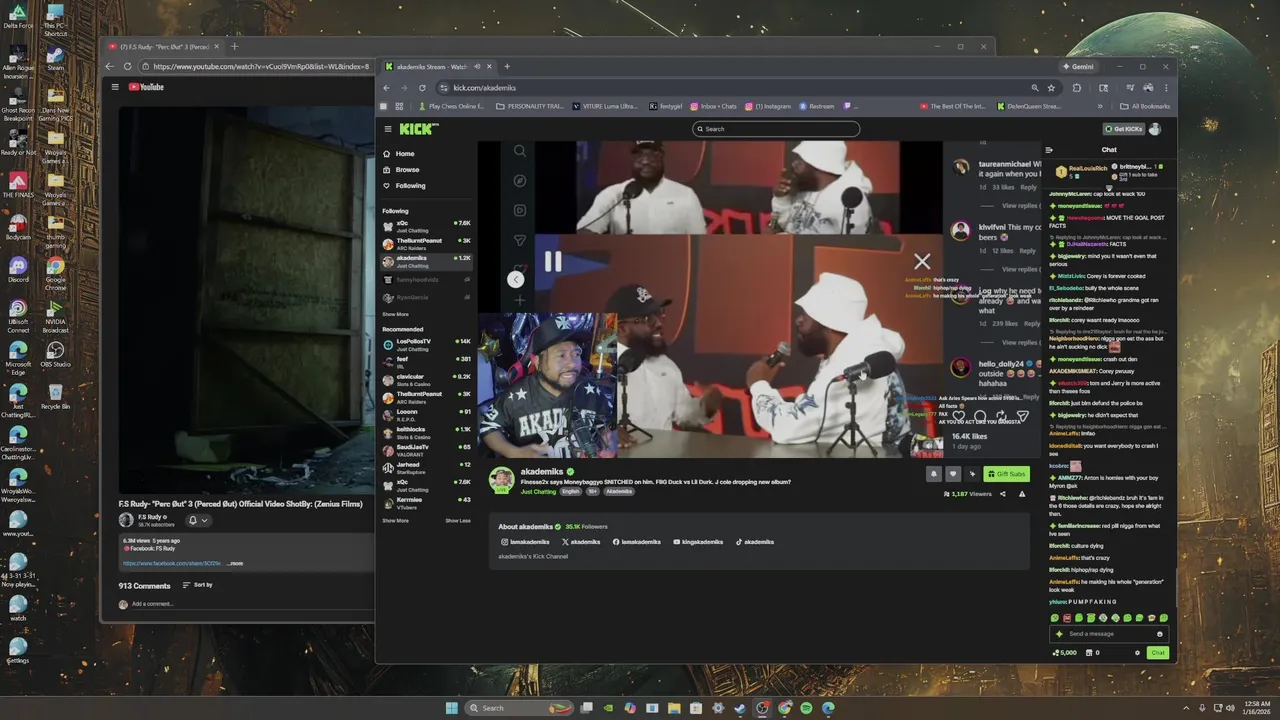
Task: Open the Just Chatting category link
Action: pos(538,492)
